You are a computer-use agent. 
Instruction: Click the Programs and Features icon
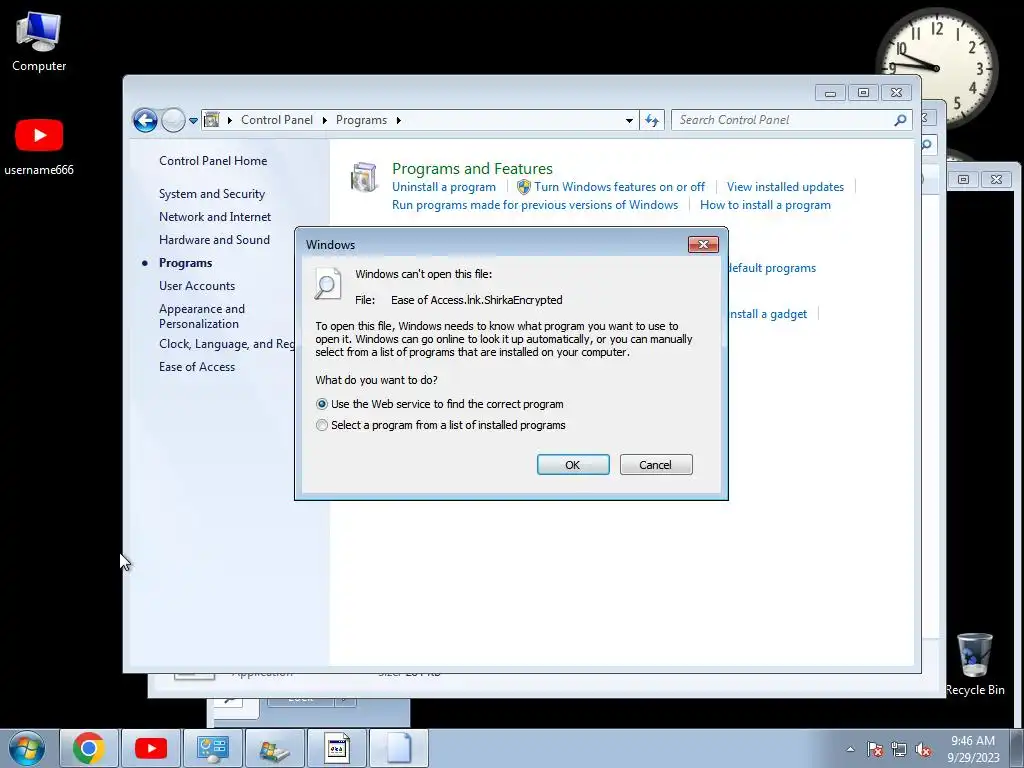[364, 178]
